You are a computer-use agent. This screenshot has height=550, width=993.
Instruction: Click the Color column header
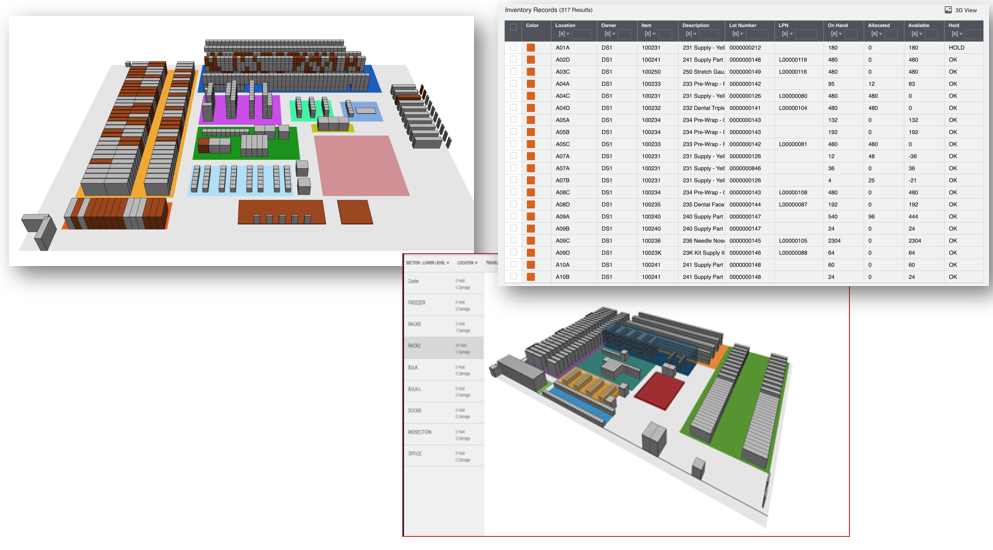533,26
